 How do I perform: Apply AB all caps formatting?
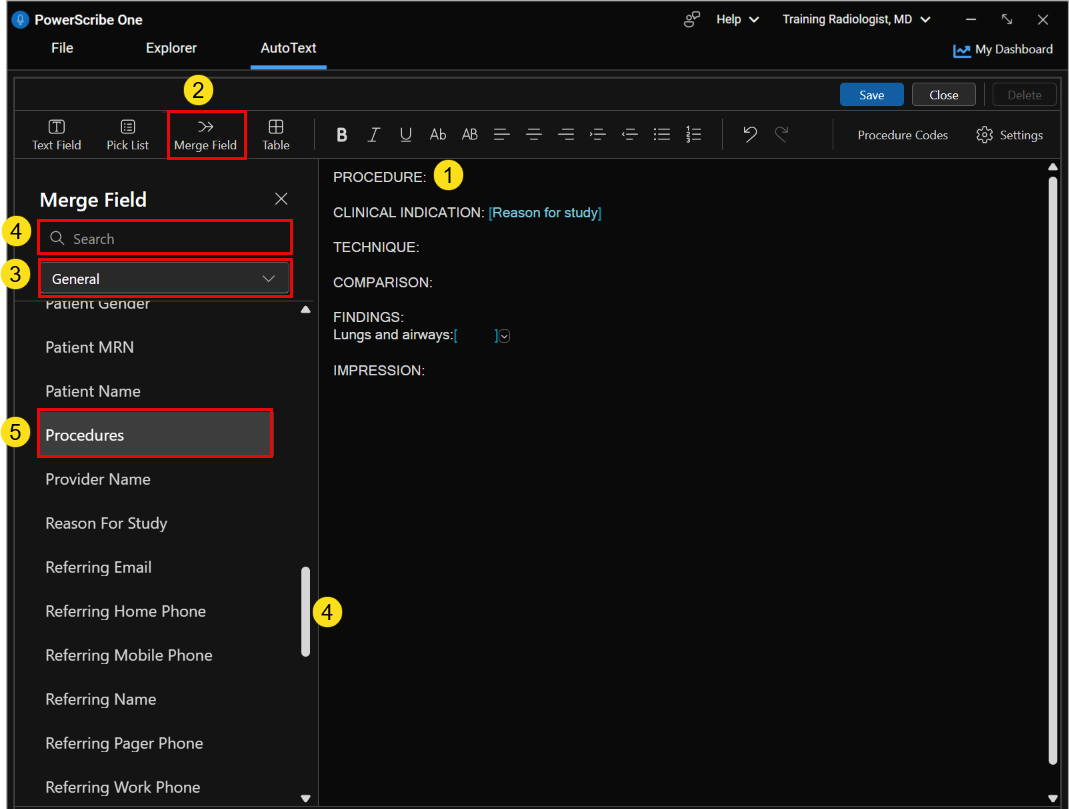[470, 135]
